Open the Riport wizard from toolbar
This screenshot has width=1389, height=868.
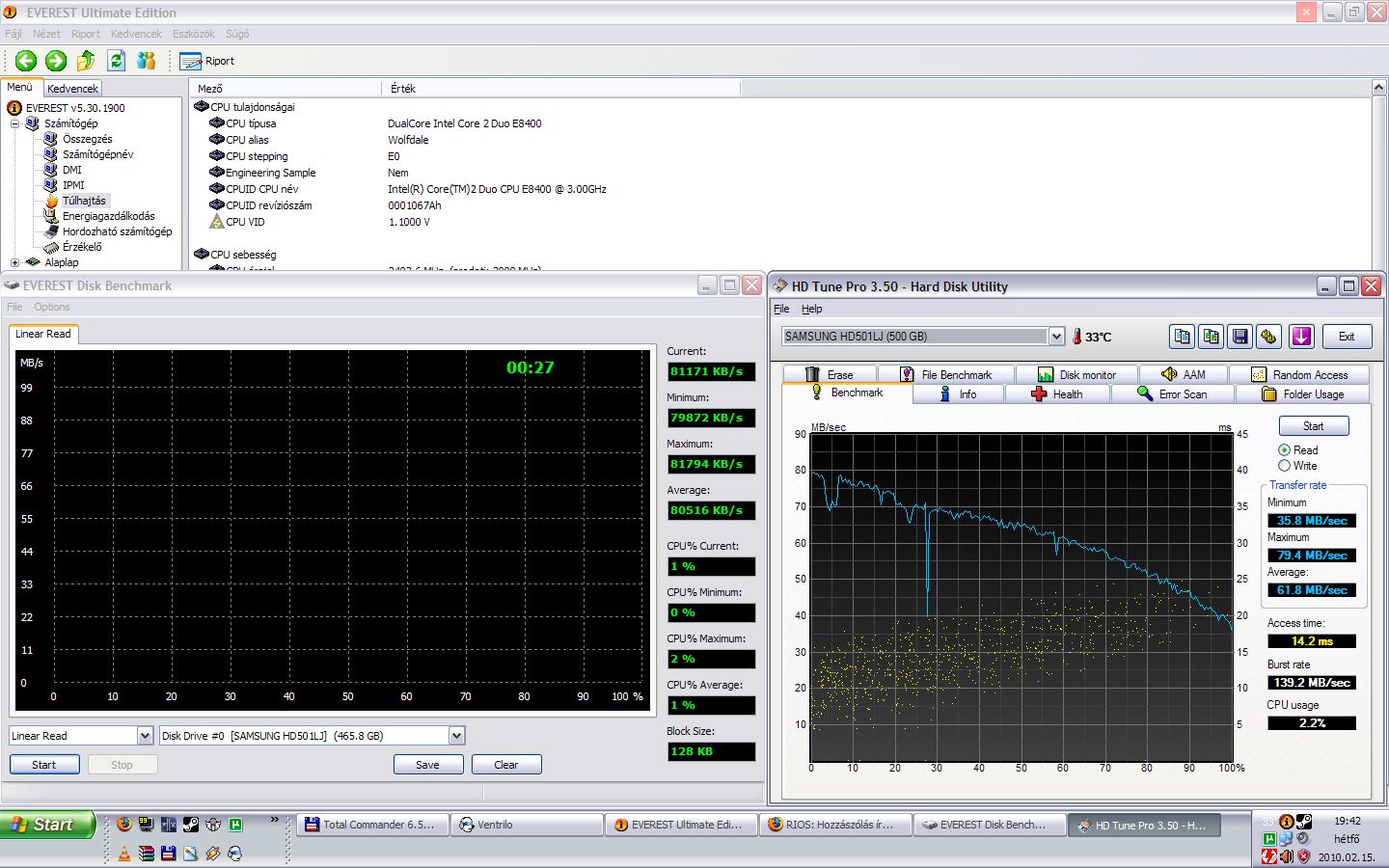(207, 61)
